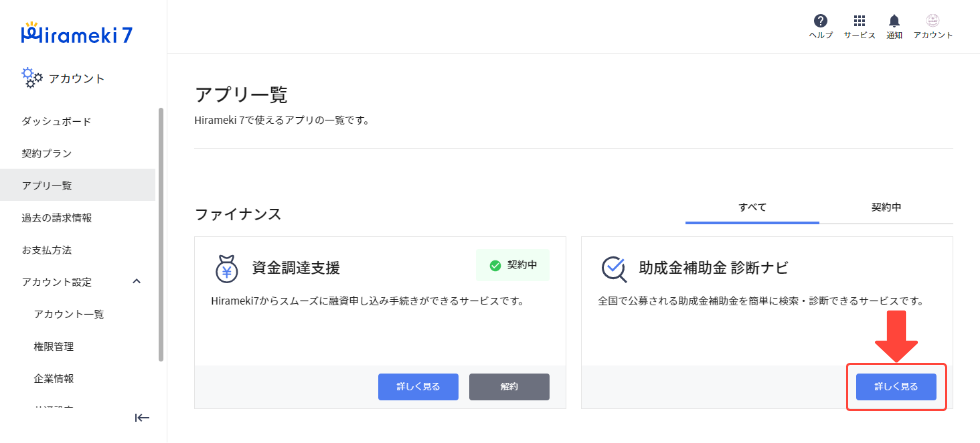
Task: Click 解約 button for 資金調達支援
Action: tap(509, 387)
